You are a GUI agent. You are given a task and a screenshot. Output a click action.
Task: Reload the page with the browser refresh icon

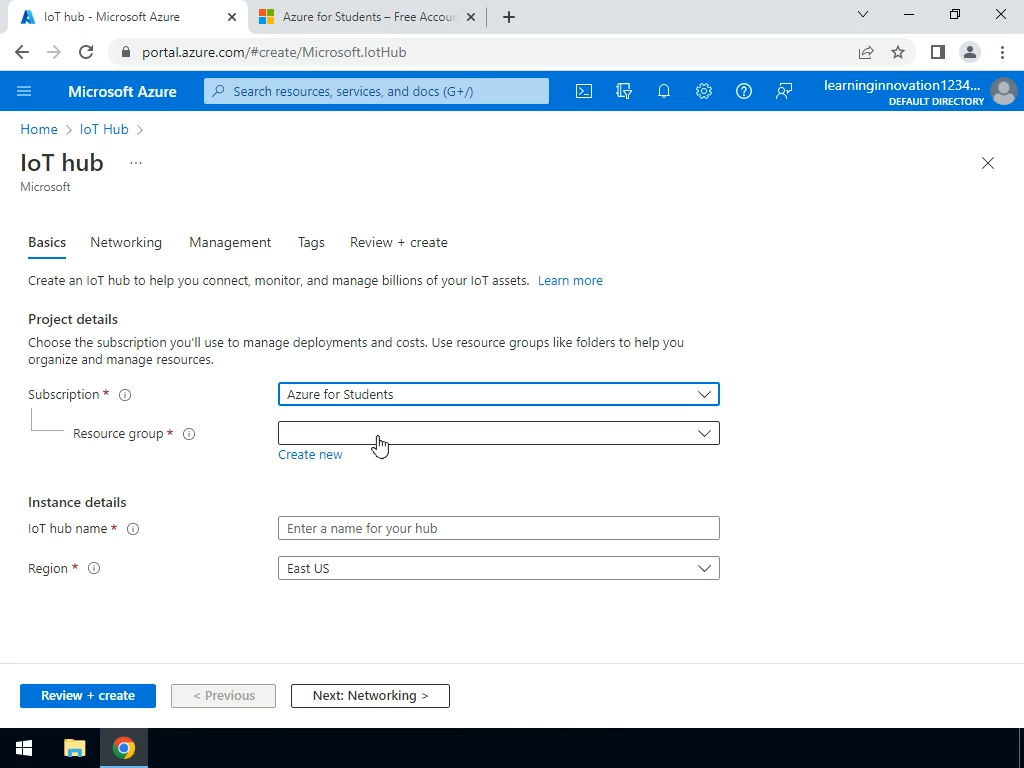(x=86, y=52)
